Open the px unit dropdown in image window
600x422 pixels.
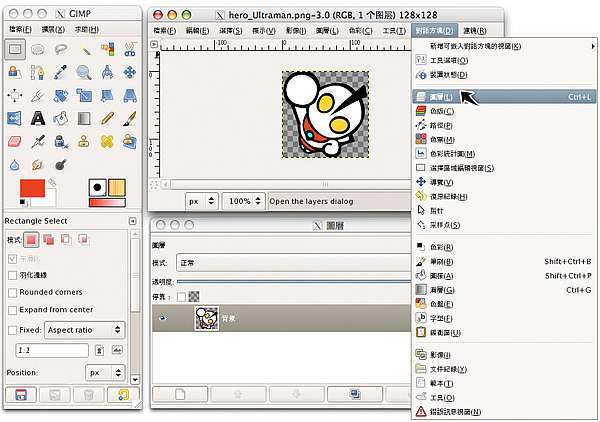(x=202, y=201)
